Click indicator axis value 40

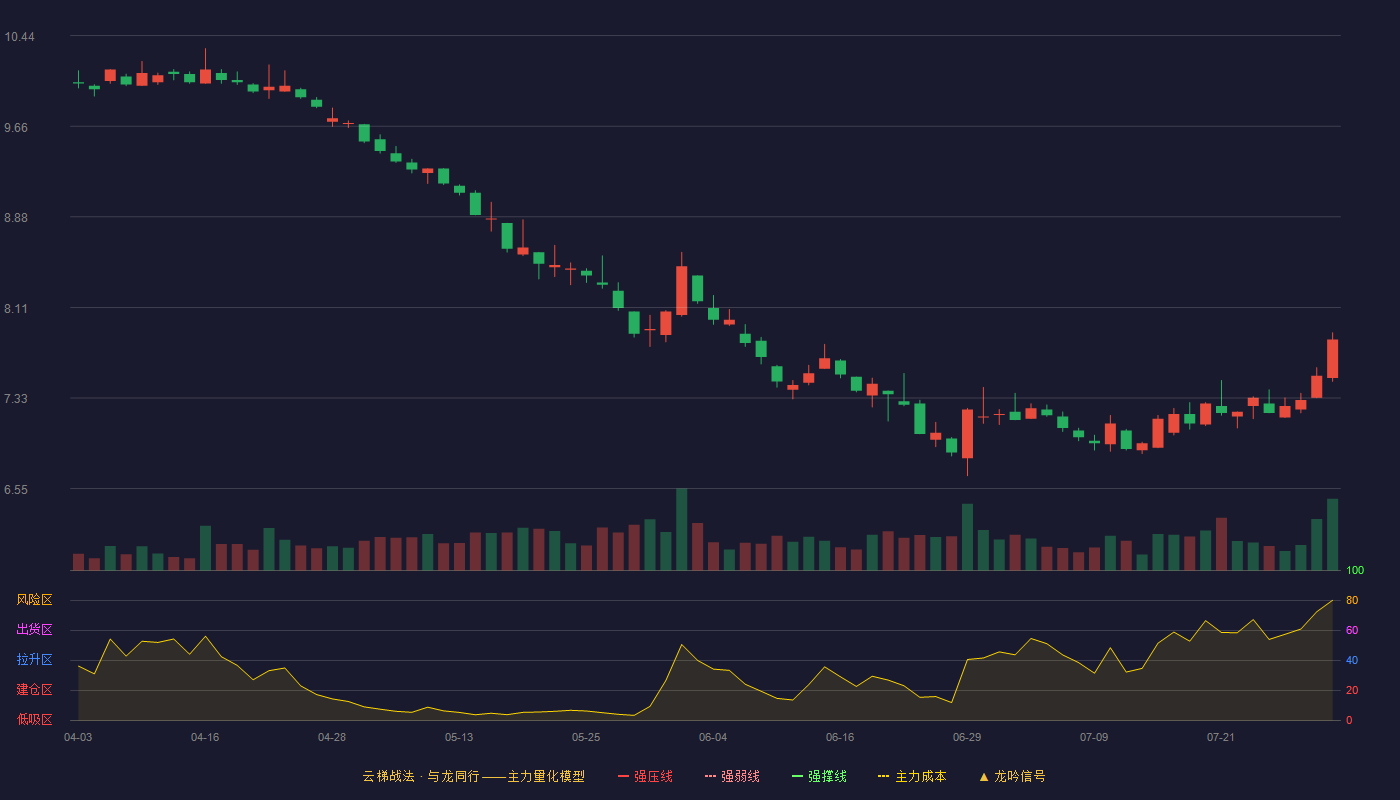pyautogui.click(x=1352, y=660)
